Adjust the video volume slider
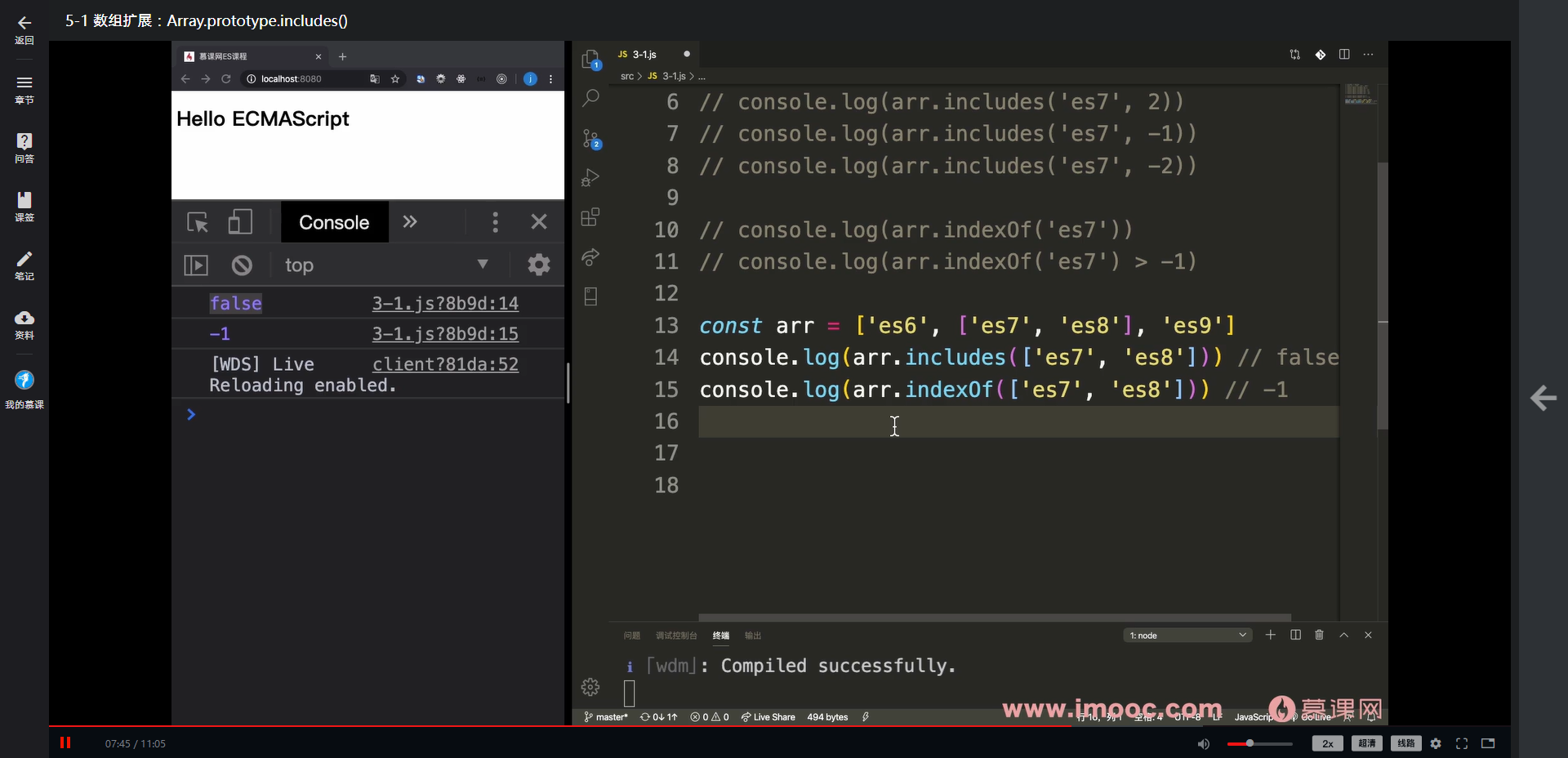The width and height of the screenshot is (1568, 758). tap(1259, 743)
